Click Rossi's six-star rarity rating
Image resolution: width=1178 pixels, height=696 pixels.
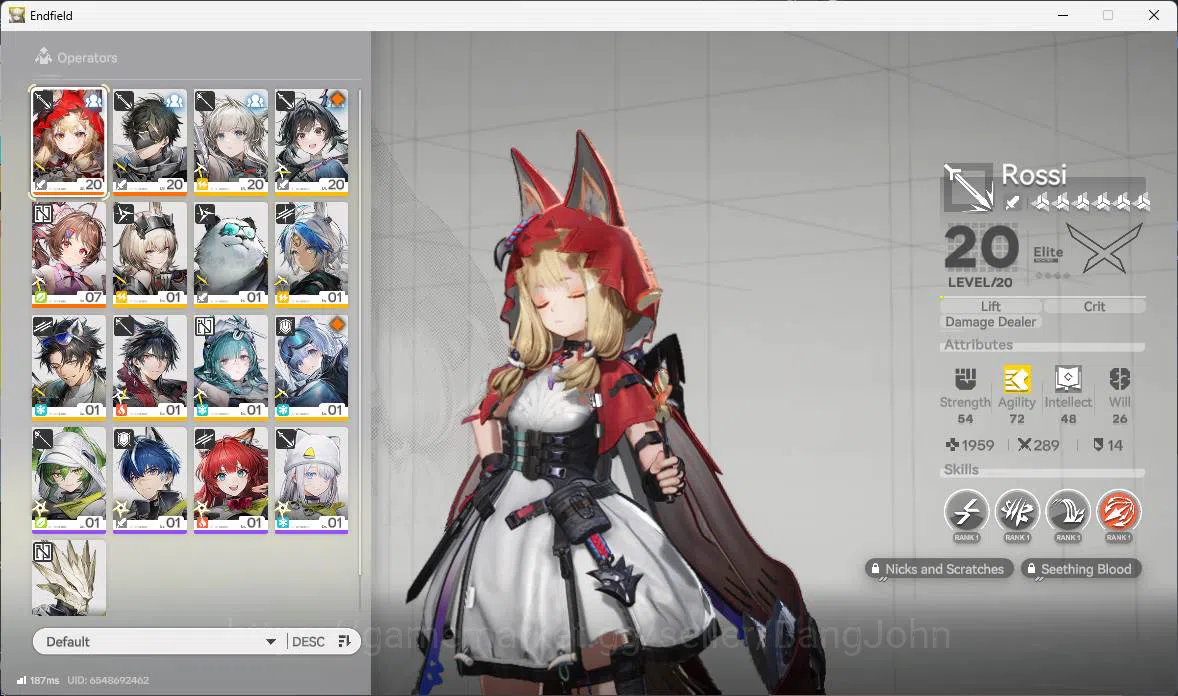click(1090, 201)
